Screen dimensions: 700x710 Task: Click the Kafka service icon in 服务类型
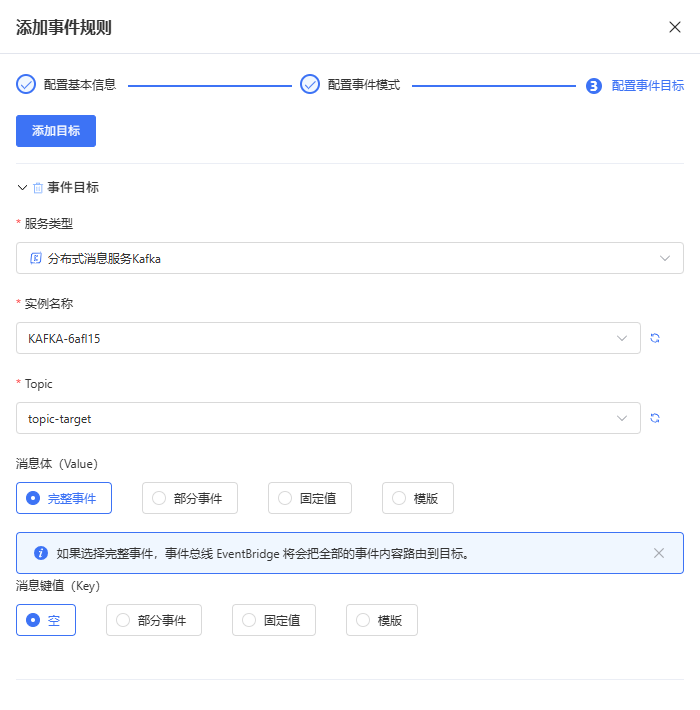click(x=36, y=258)
